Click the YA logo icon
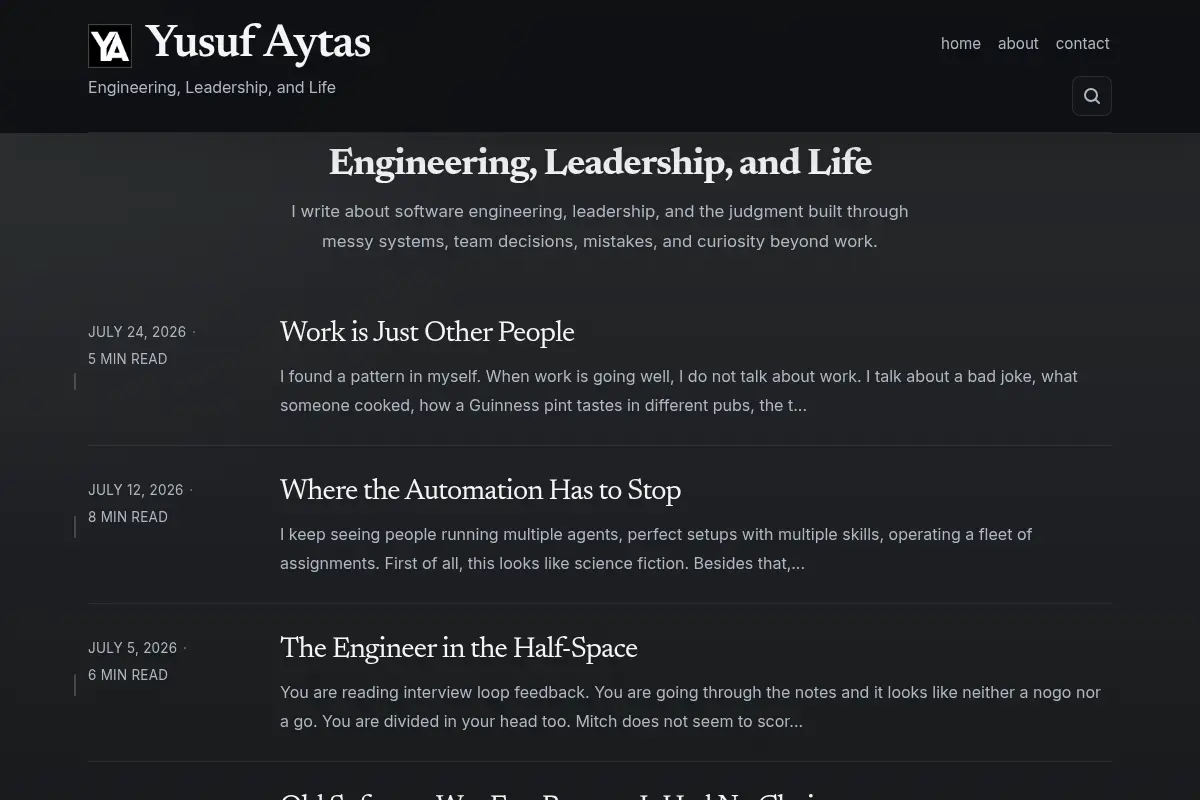This screenshot has height=800, width=1200. point(110,46)
